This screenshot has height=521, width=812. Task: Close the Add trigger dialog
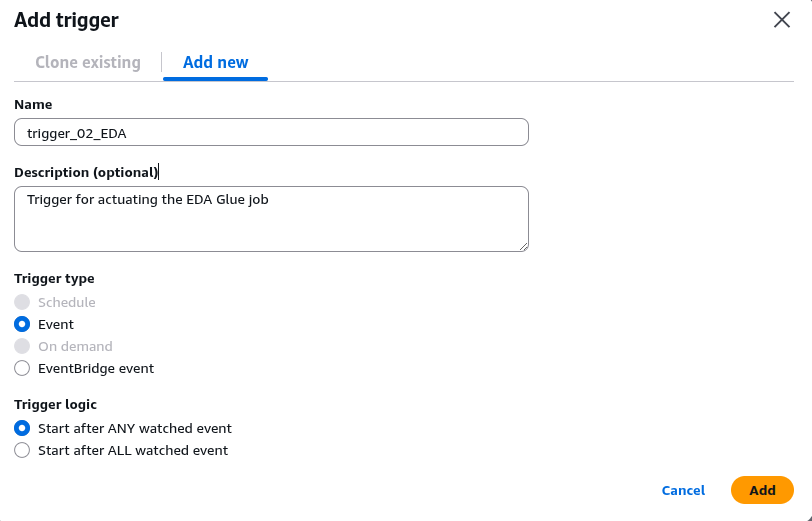click(782, 20)
